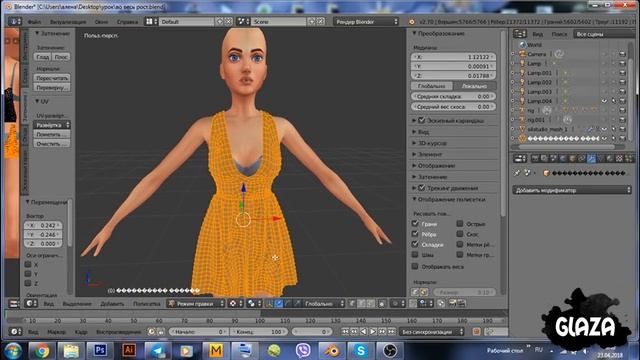The width and height of the screenshot is (640, 360).
Task: Open Viber from the taskbar
Action: 303,351
